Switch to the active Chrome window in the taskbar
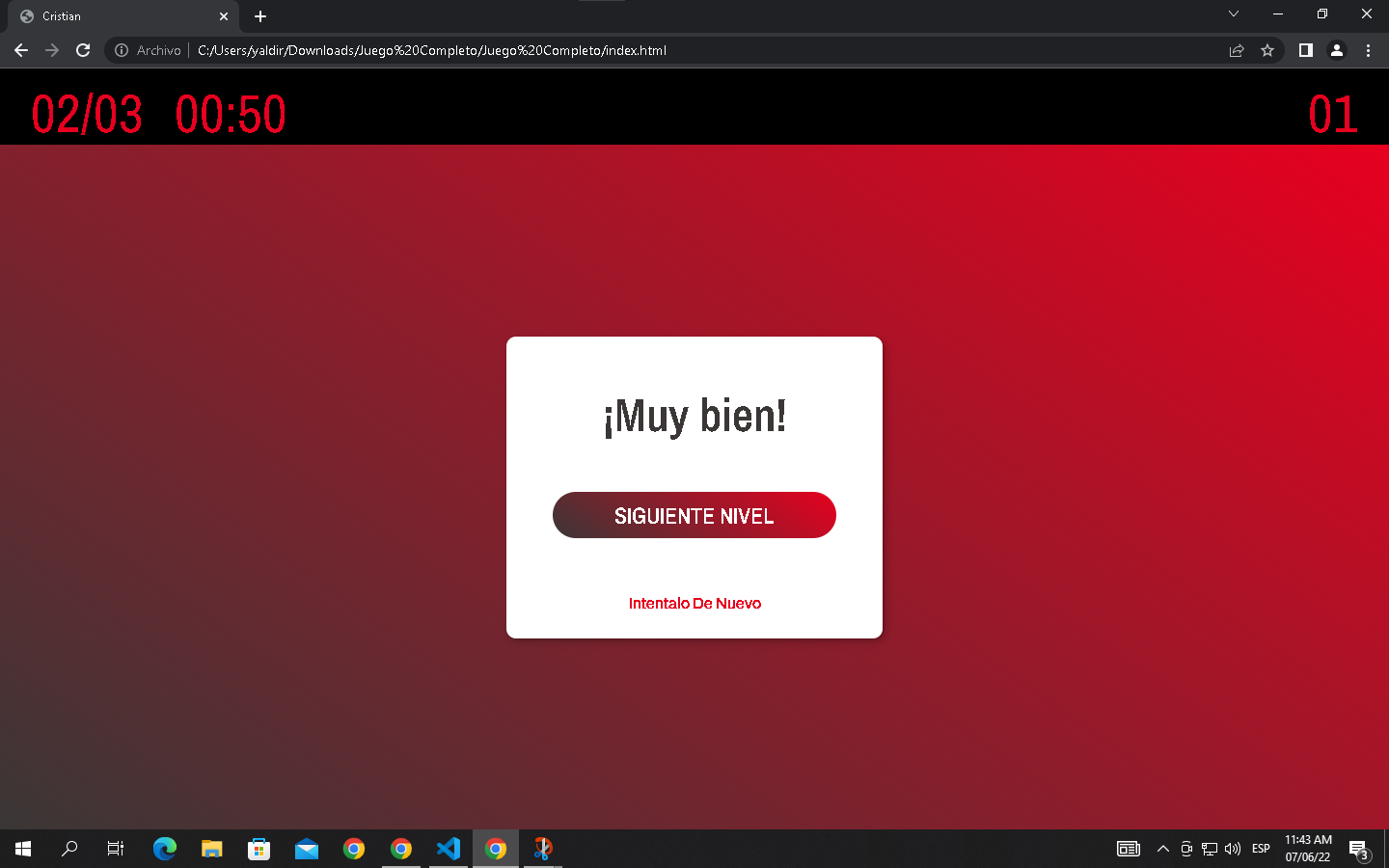The image size is (1389, 868). (x=496, y=849)
